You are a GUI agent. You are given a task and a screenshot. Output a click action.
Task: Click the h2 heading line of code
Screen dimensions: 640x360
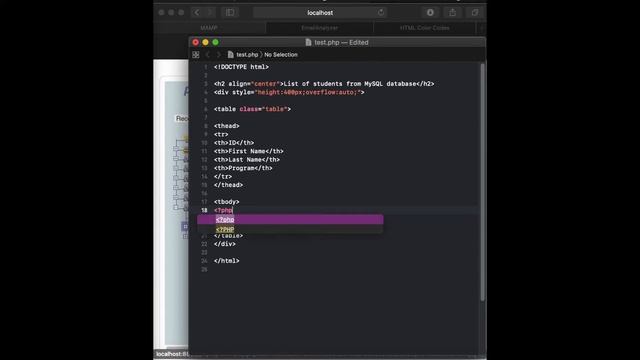(x=324, y=84)
